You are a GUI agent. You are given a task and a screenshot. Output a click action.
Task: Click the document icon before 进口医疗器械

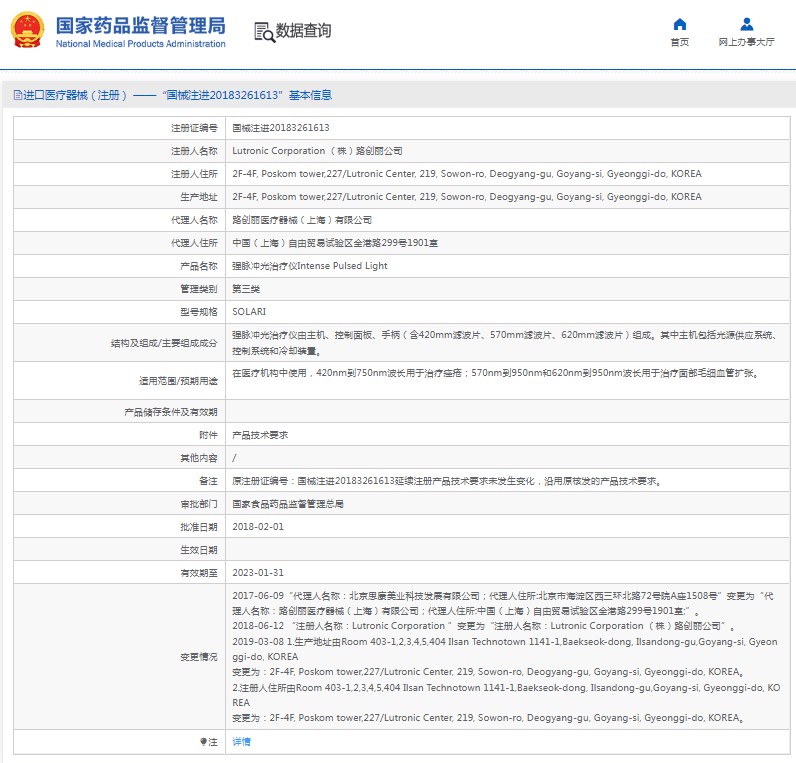(18, 95)
